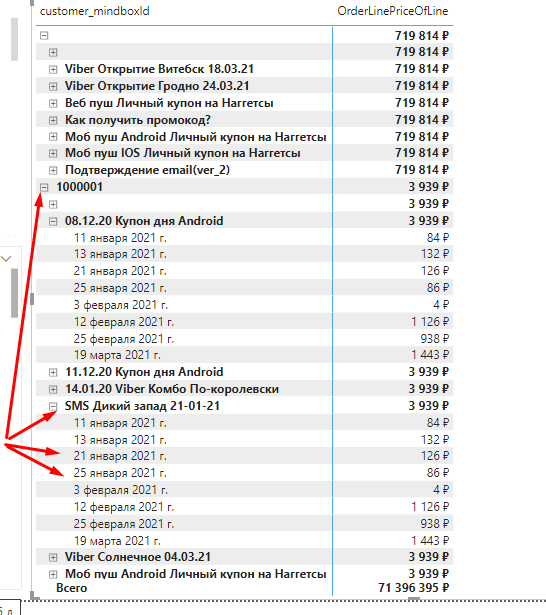
Task: Click the grand total 71 396 395 ₽
Action: [x=413, y=588]
